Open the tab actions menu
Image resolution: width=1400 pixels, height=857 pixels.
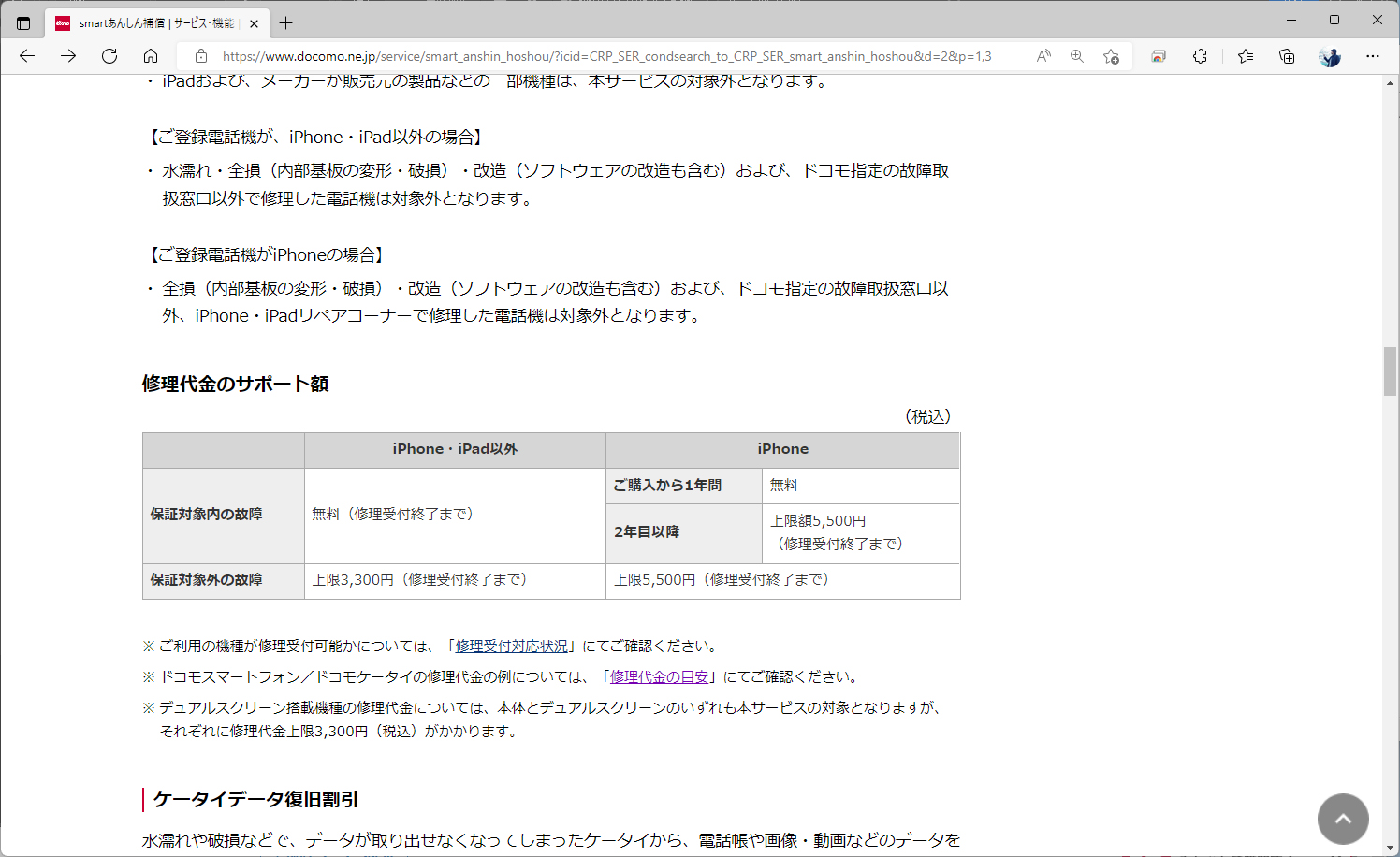click(23, 21)
